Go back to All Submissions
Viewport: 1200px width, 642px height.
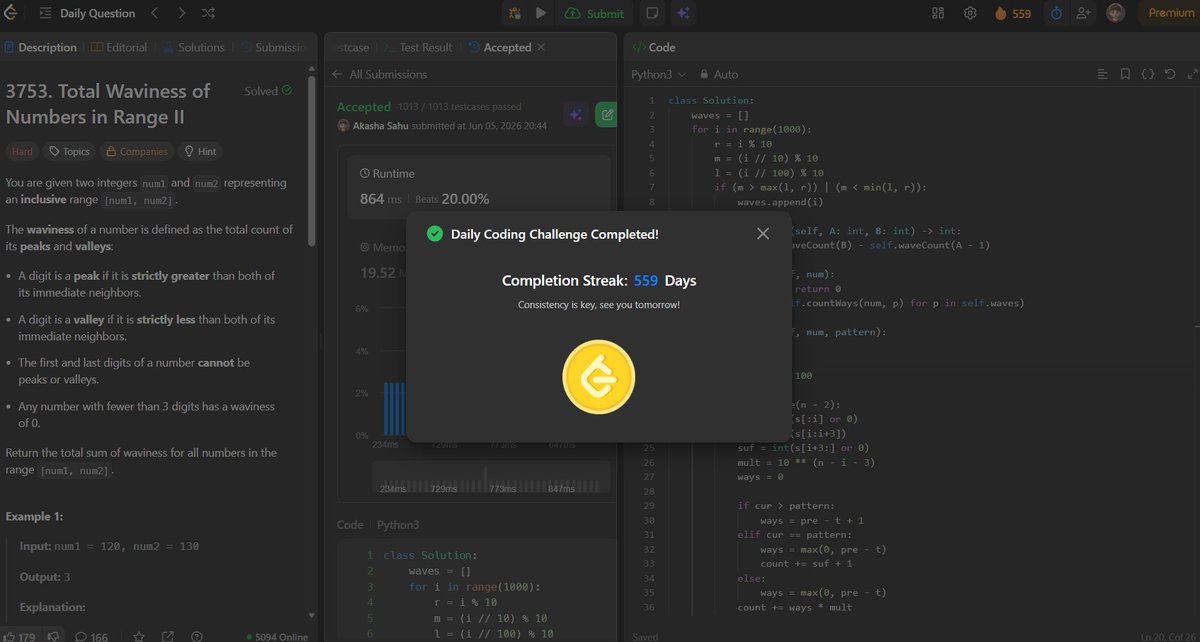coord(380,74)
